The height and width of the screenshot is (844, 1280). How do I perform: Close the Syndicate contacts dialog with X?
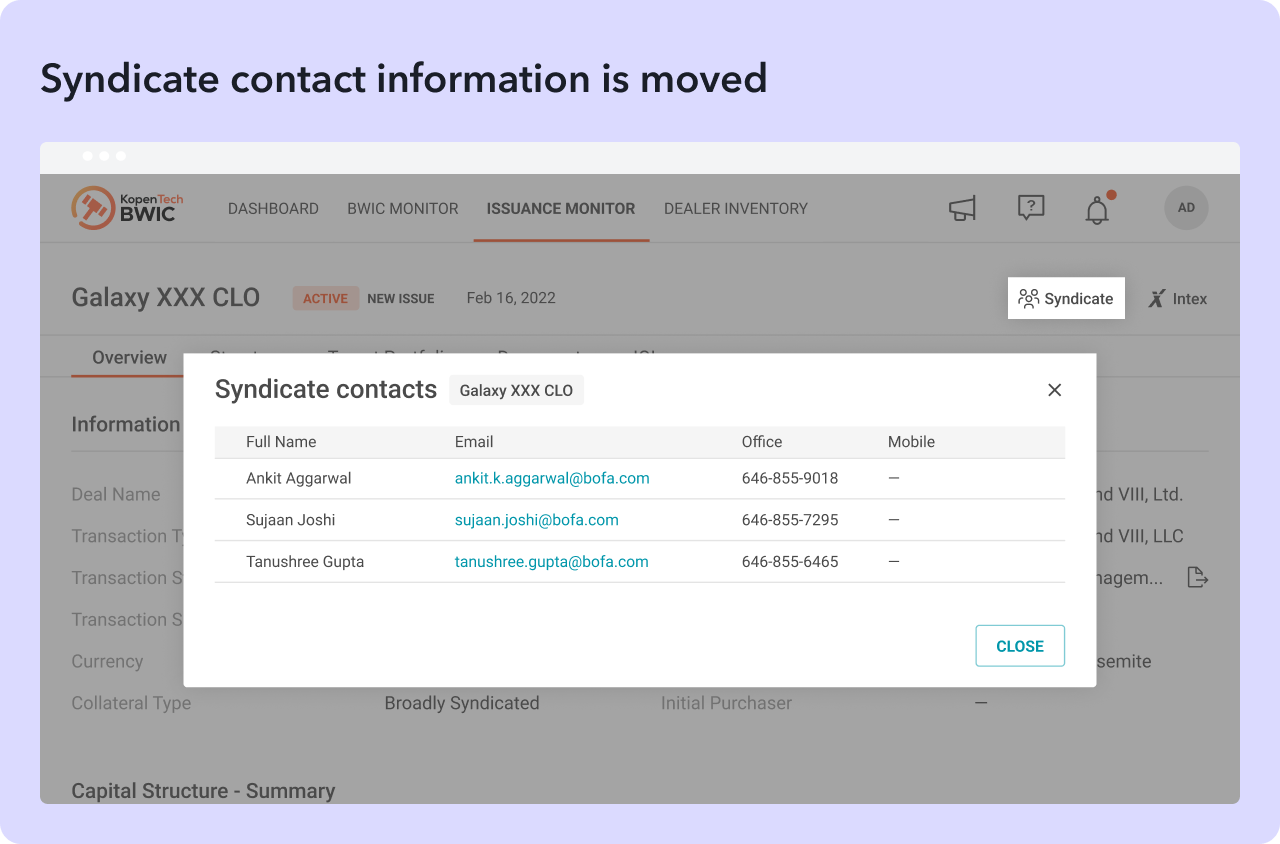(x=1054, y=390)
